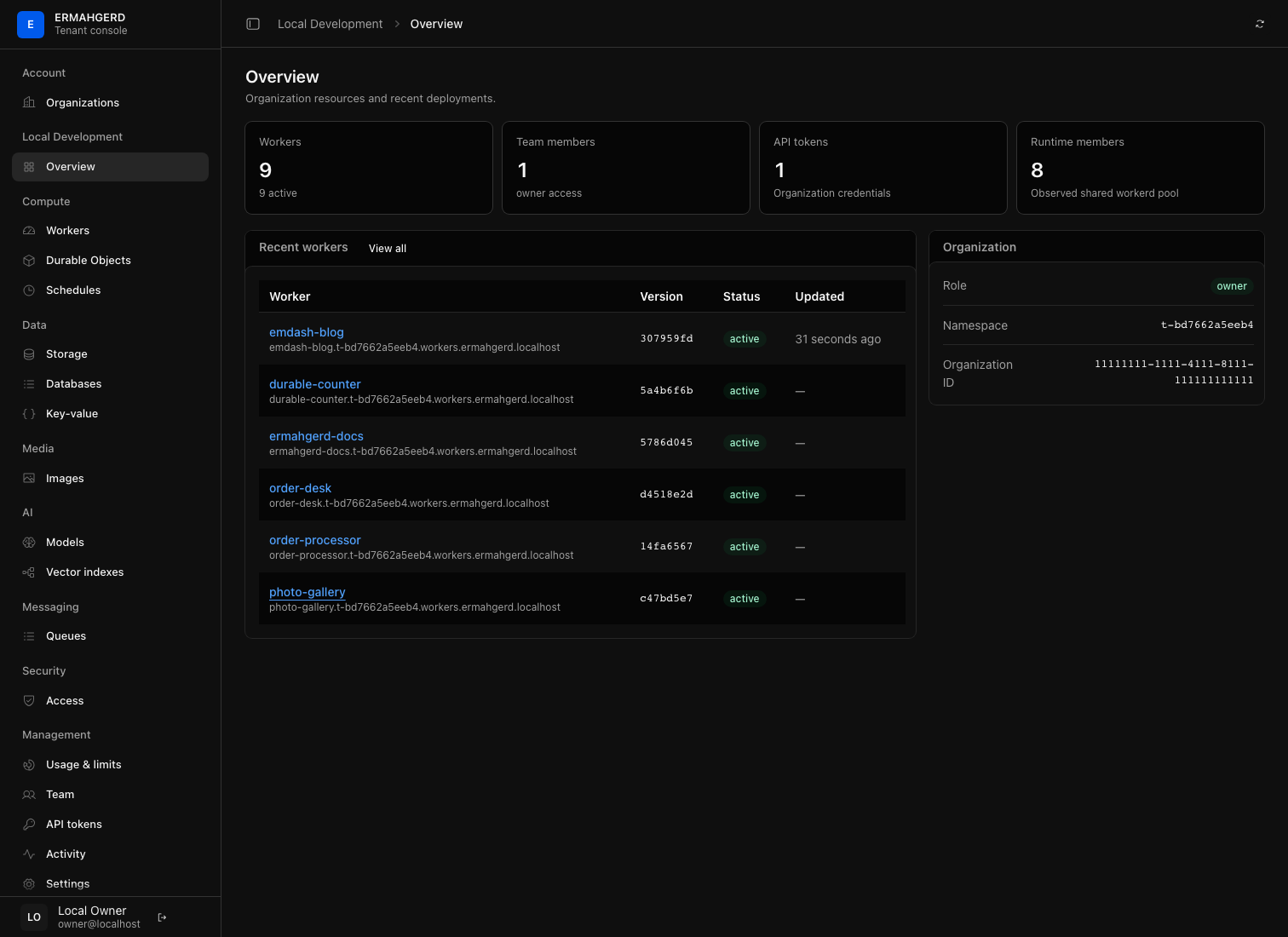Image resolution: width=1288 pixels, height=937 pixels.
Task: Open the order-processor worker link
Action: (x=315, y=540)
